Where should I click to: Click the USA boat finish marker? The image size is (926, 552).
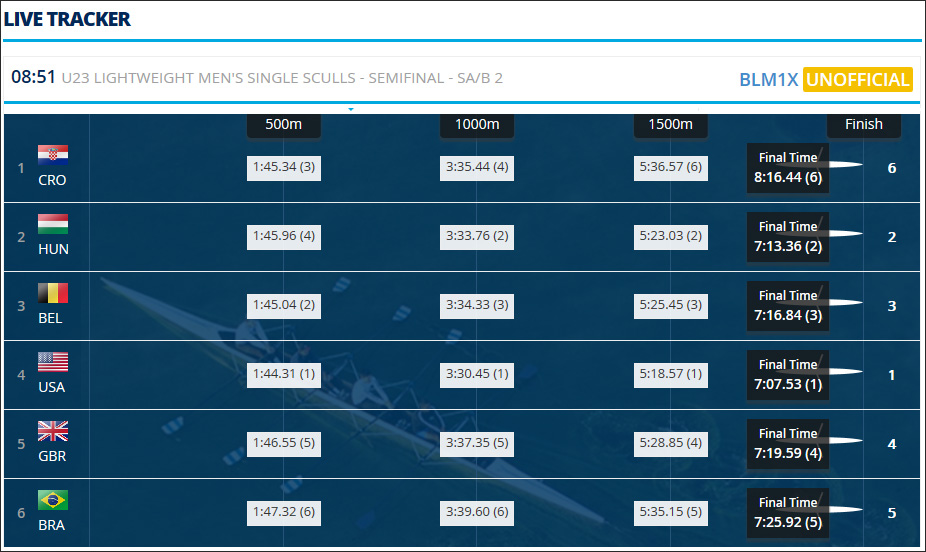(844, 372)
